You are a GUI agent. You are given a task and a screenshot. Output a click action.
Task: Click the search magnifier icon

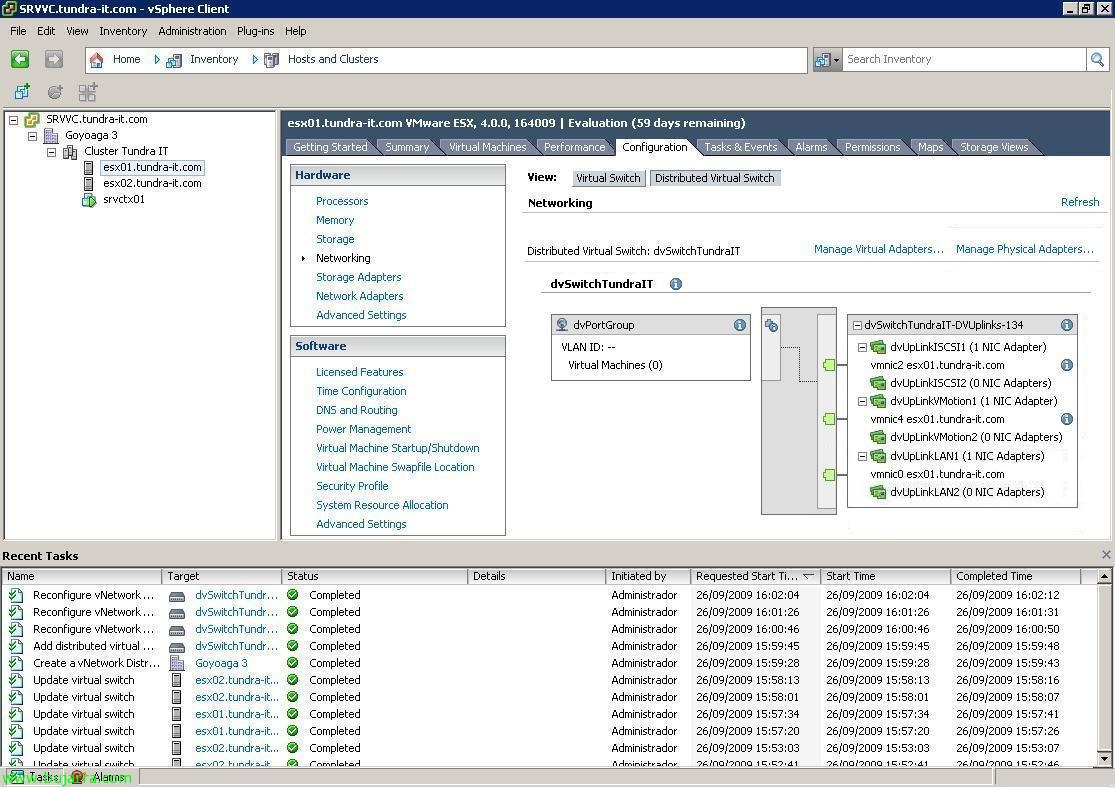(x=1097, y=60)
